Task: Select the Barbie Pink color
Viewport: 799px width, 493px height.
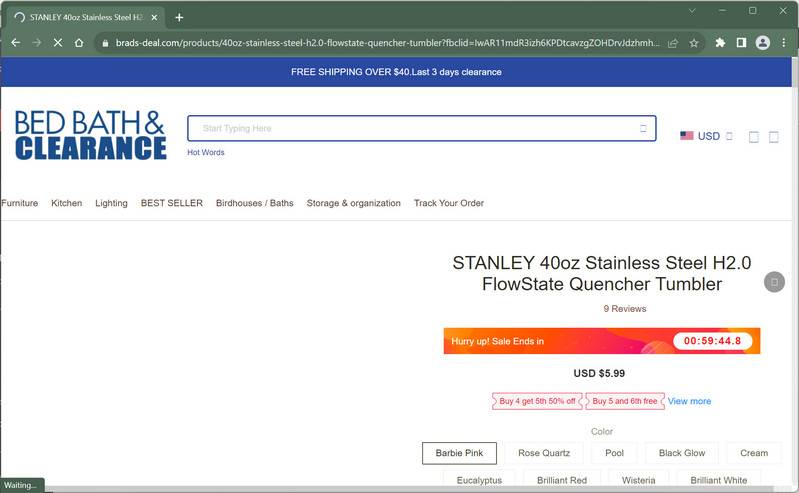Action: tap(459, 453)
